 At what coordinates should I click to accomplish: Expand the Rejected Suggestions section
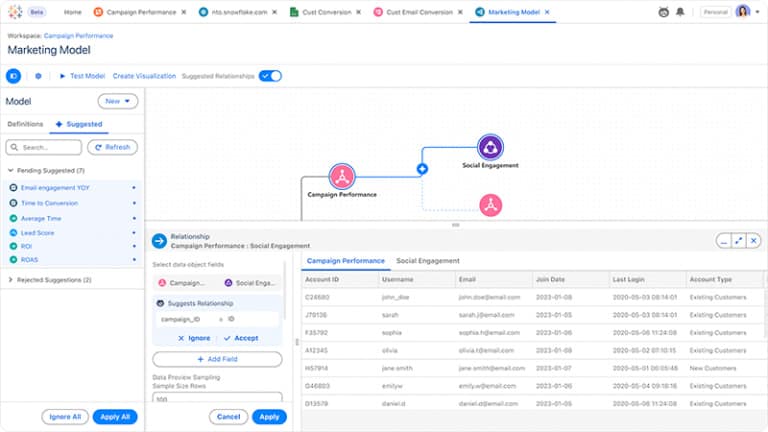pos(10,280)
